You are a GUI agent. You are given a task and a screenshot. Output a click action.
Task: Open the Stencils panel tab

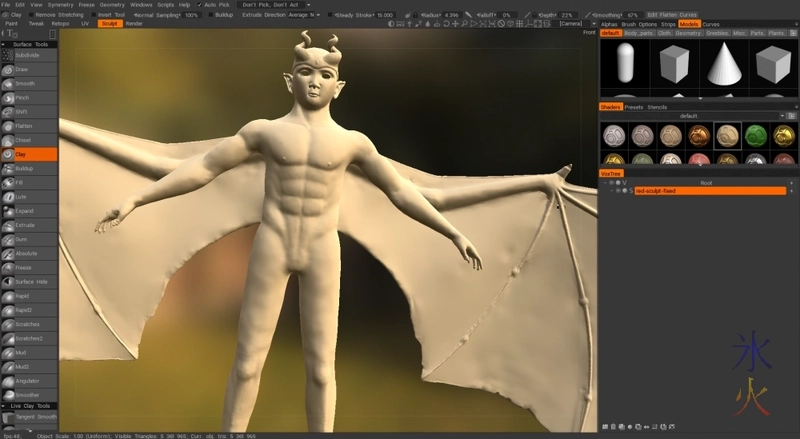click(658, 107)
